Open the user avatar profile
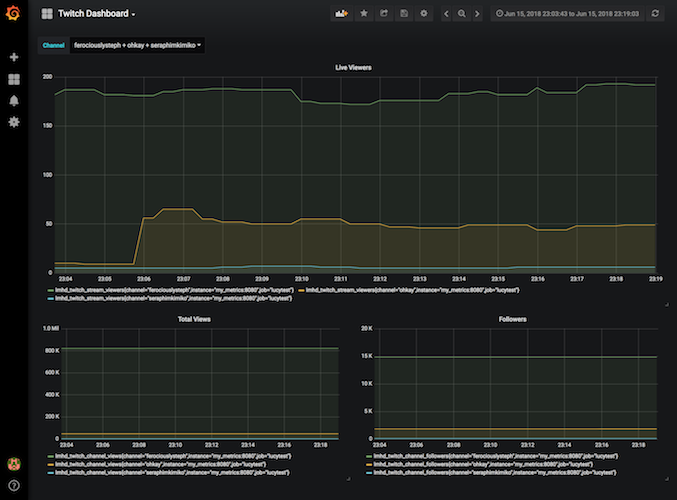Screen dimensions: 677x500 (14, 464)
